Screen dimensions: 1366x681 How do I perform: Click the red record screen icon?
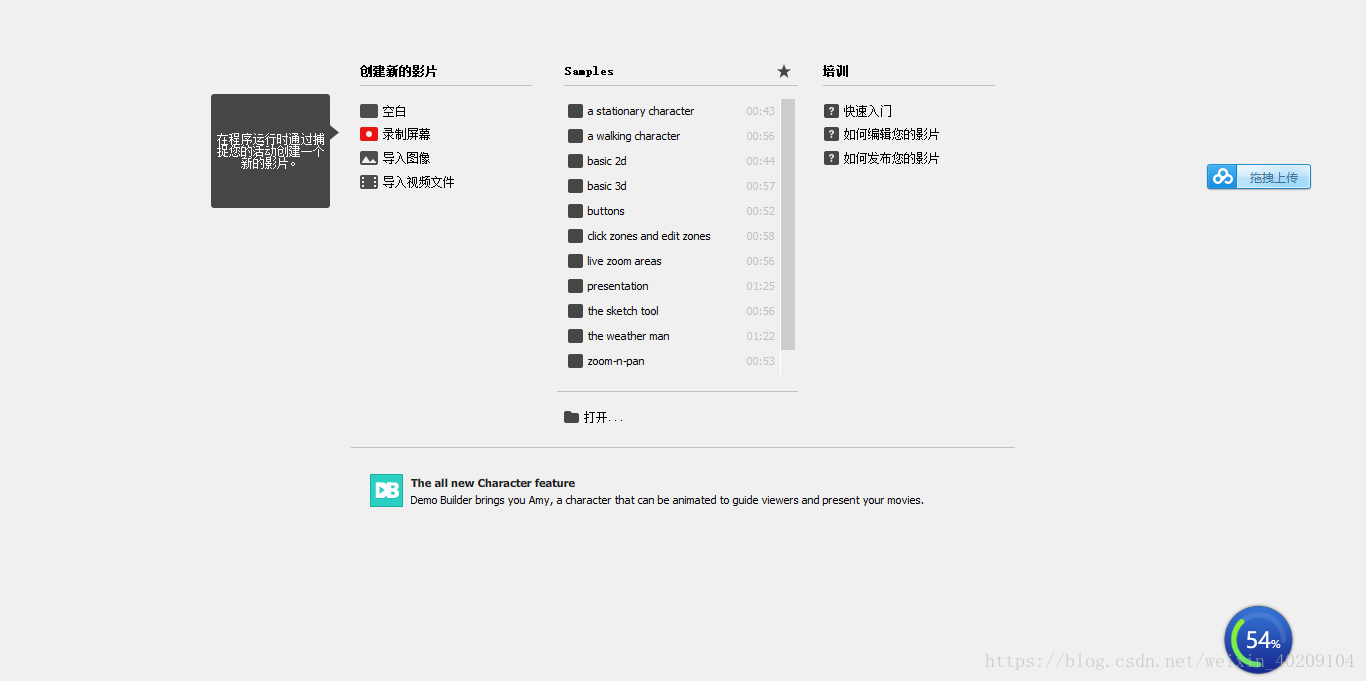[369, 134]
